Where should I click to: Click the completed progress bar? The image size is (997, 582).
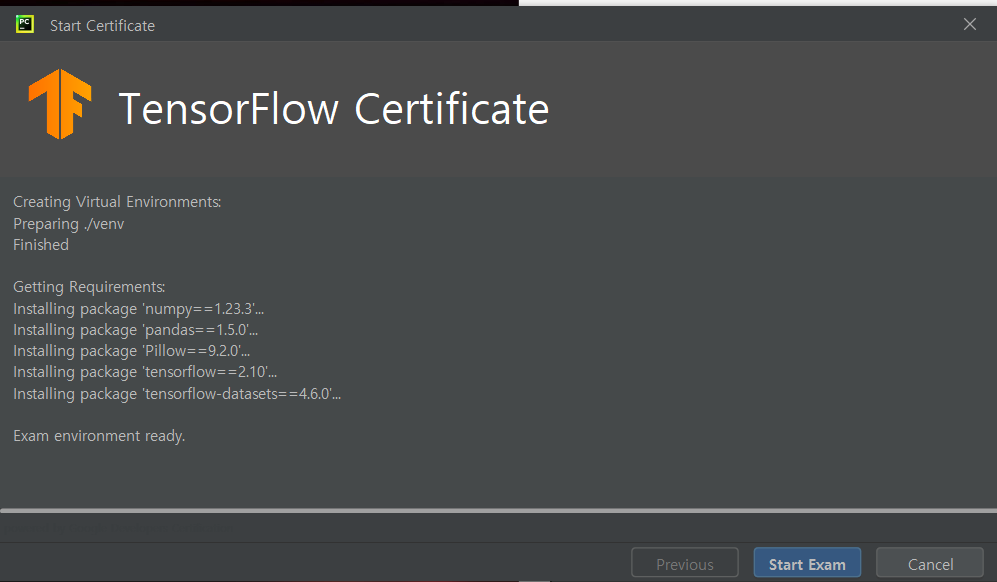[498, 510]
